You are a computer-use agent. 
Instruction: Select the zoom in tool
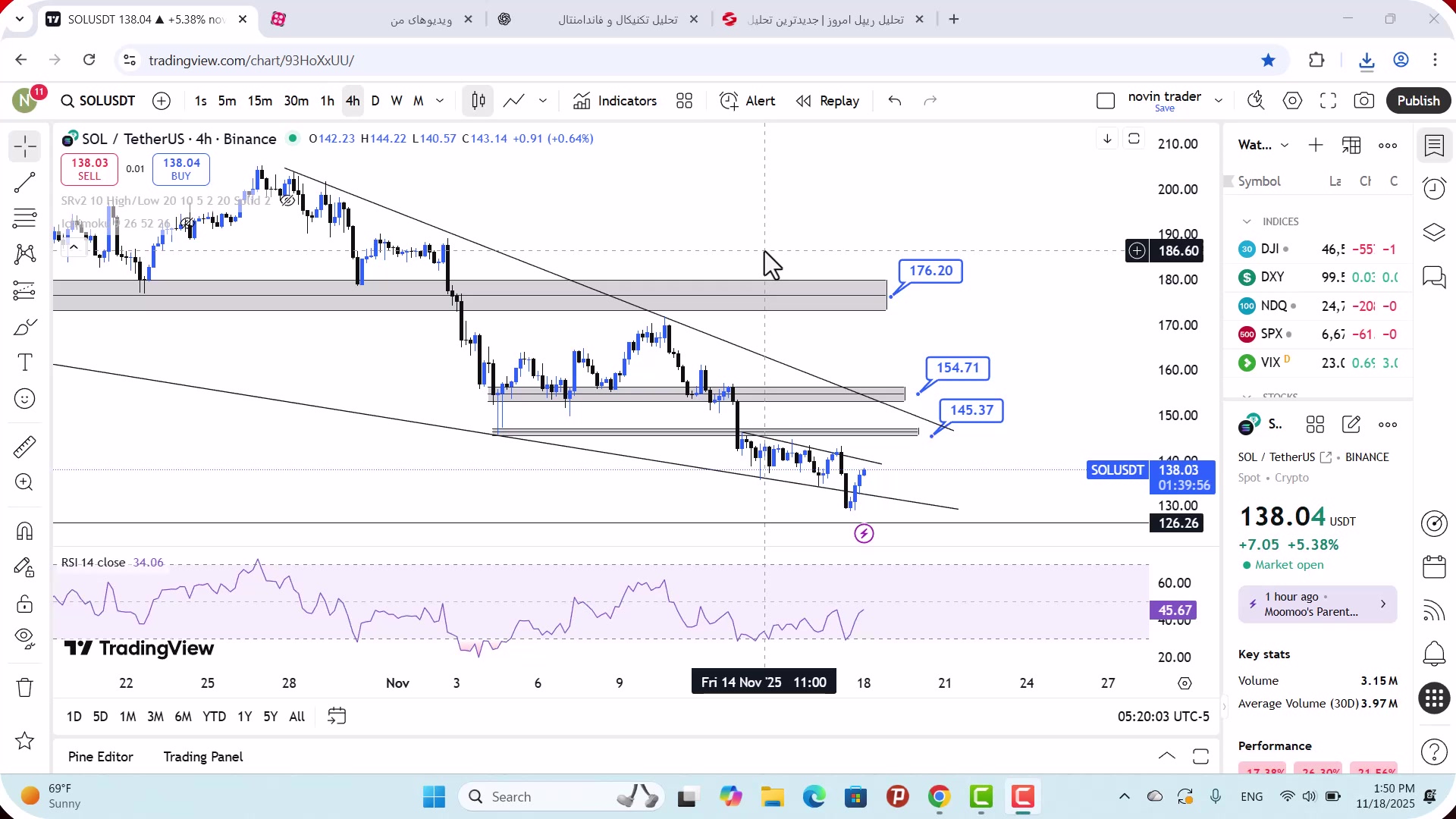(x=25, y=482)
